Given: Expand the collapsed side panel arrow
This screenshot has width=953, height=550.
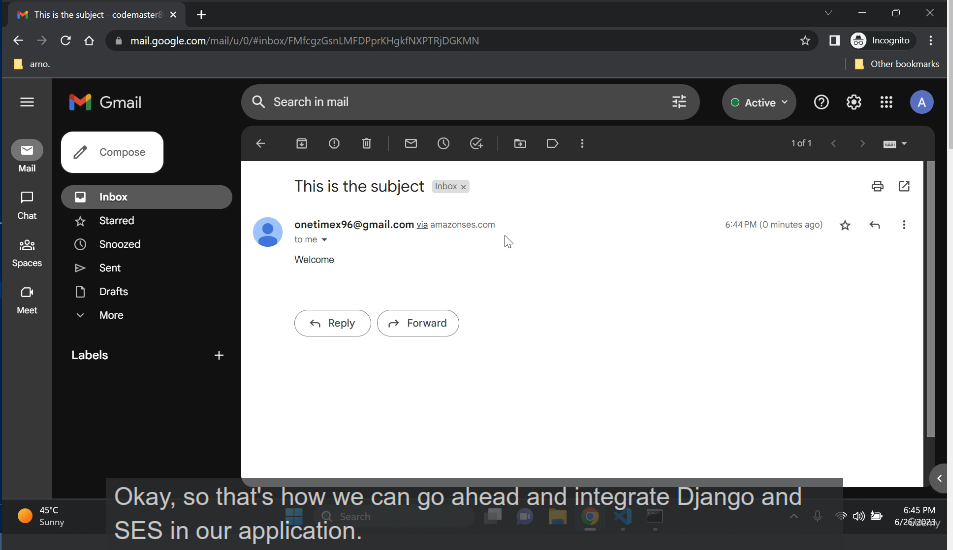Looking at the screenshot, I should [x=940, y=478].
